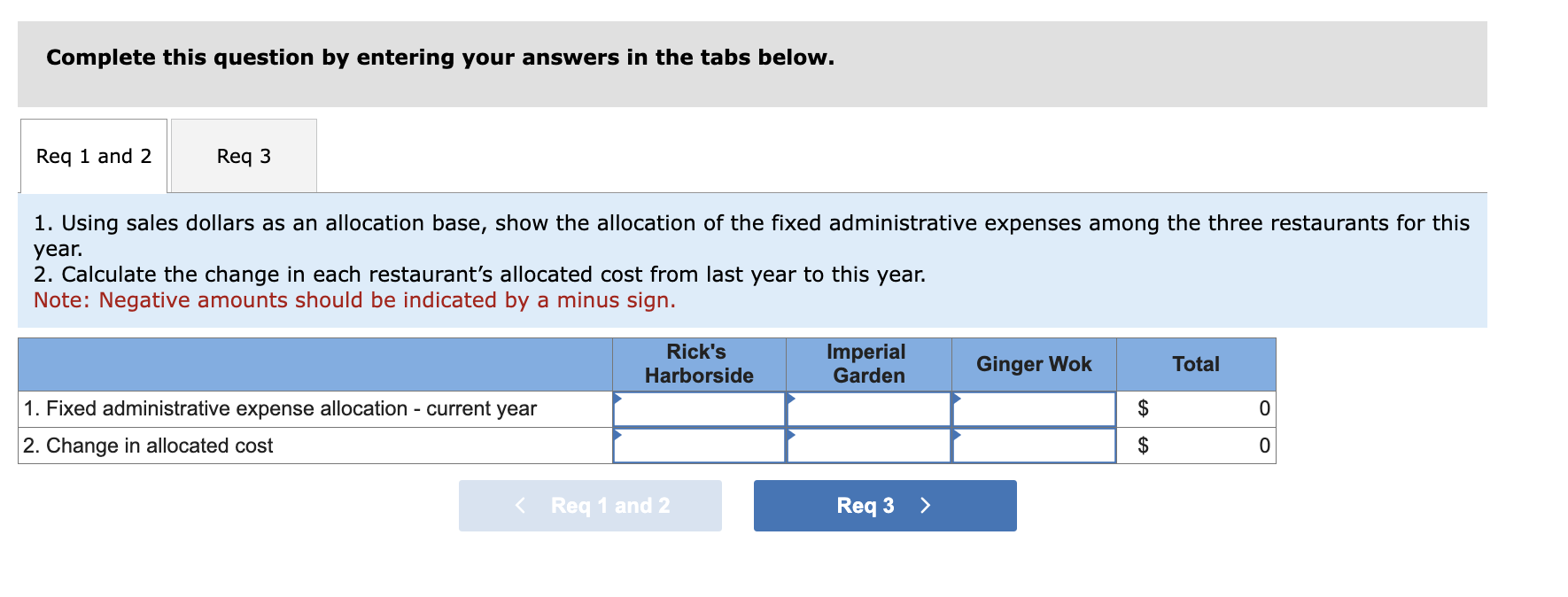
Task: Click the disabled Req 1 and 2 button
Action: (590, 505)
